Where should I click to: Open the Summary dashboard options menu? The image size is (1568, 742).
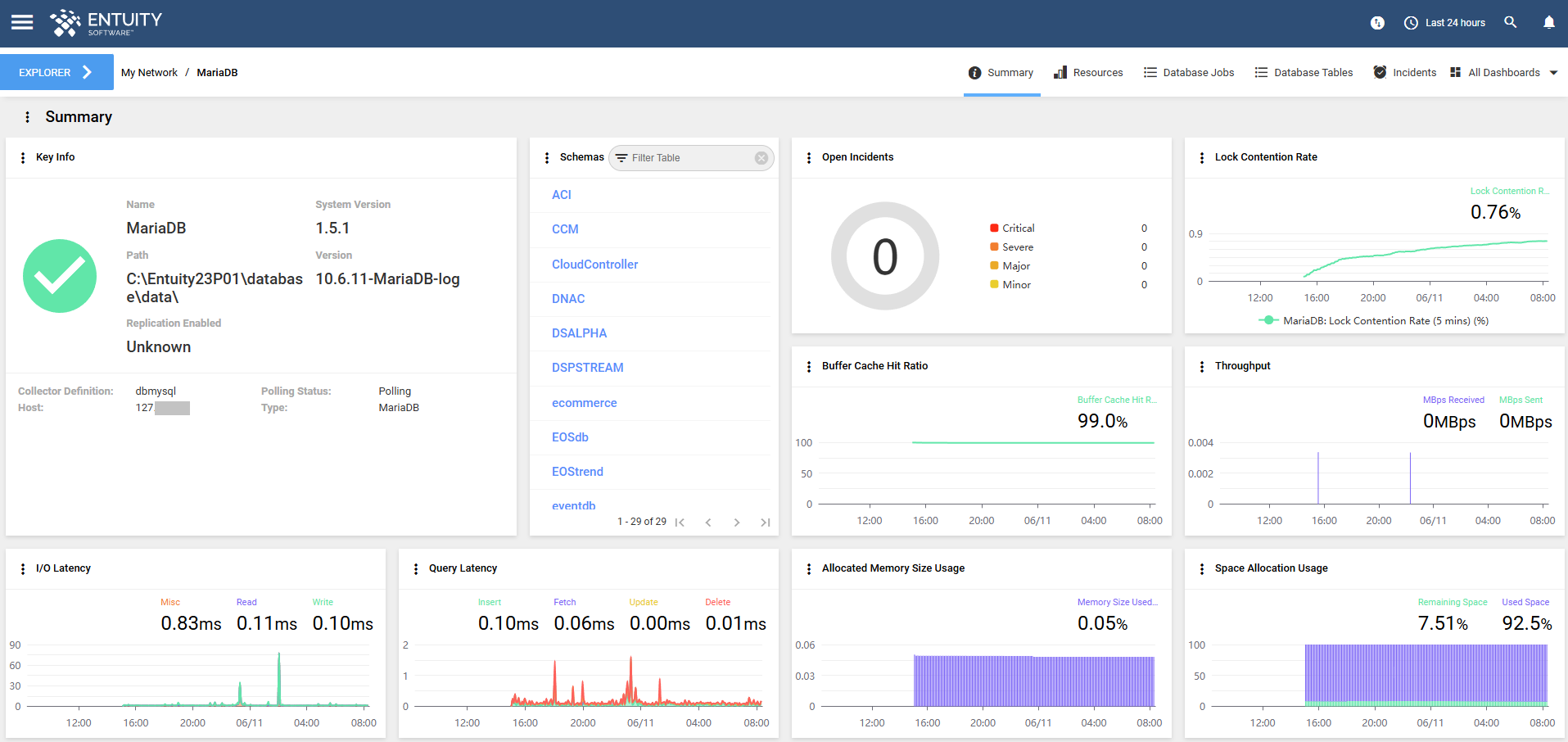[x=27, y=117]
